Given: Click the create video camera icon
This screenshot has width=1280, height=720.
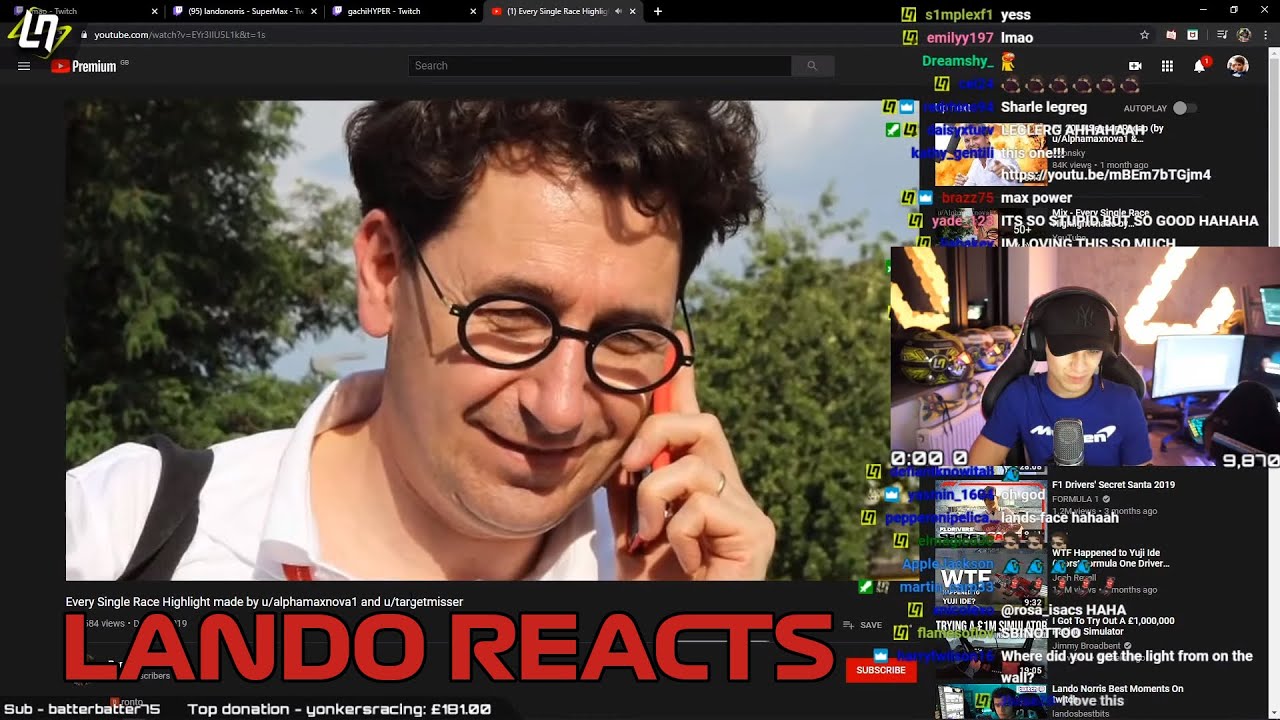Looking at the screenshot, I should click(1135, 66).
